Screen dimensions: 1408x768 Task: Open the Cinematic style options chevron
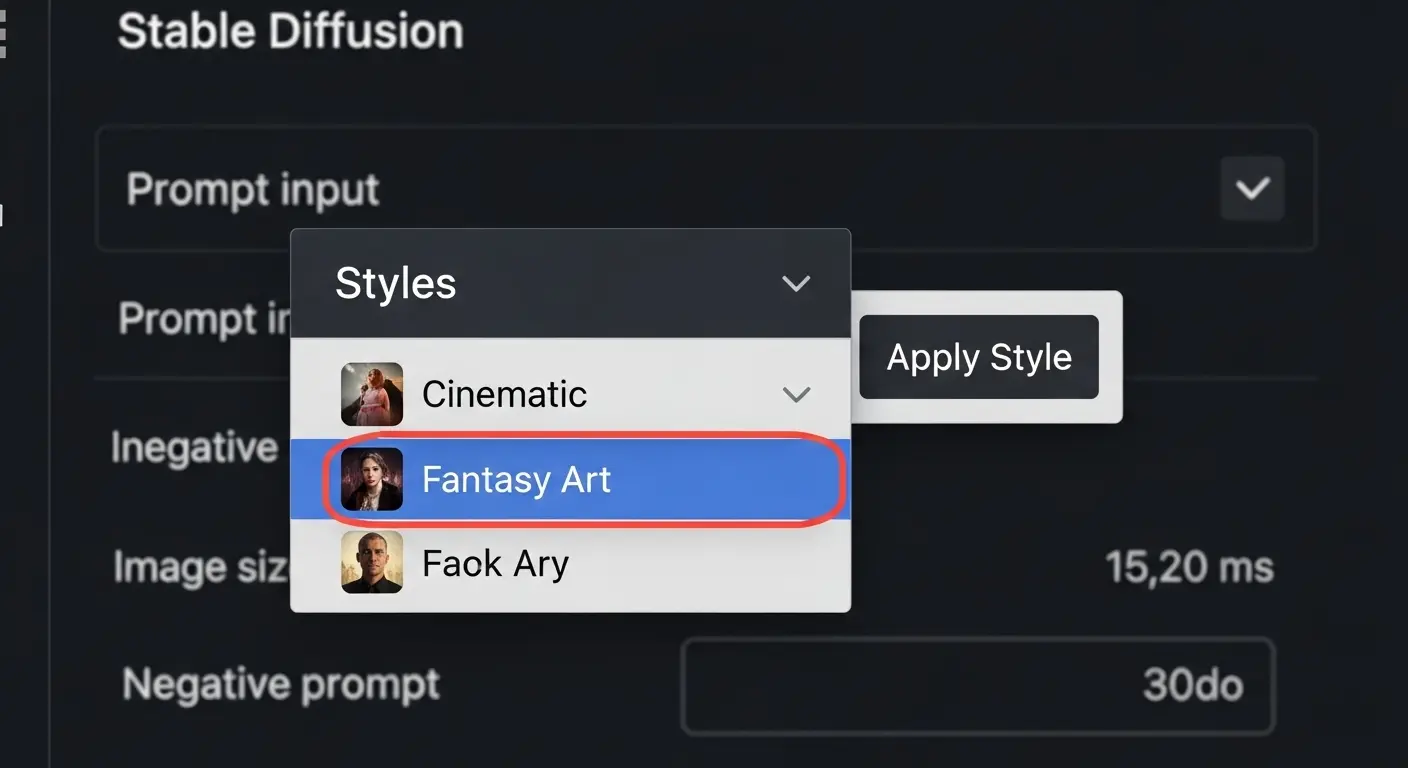[x=796, y=393]
